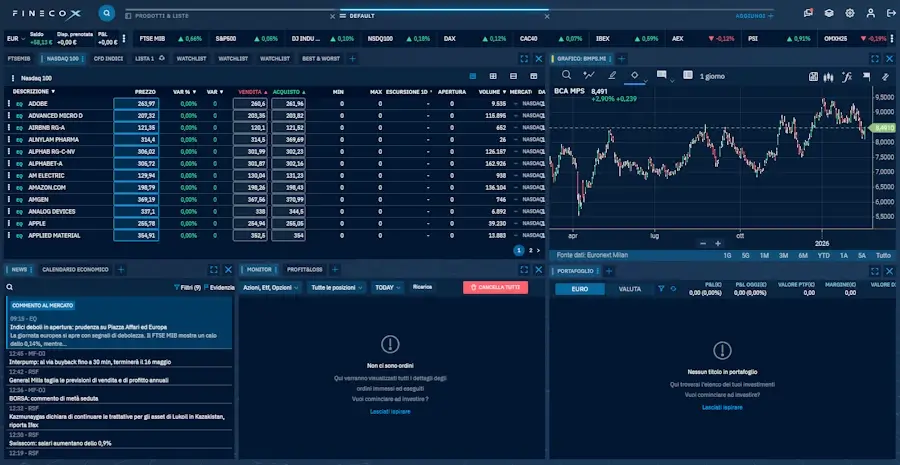The width and height of the screenshot is (900, 465).
Task: Click the portfolio filter funnel icon
Action: (661, 289)
